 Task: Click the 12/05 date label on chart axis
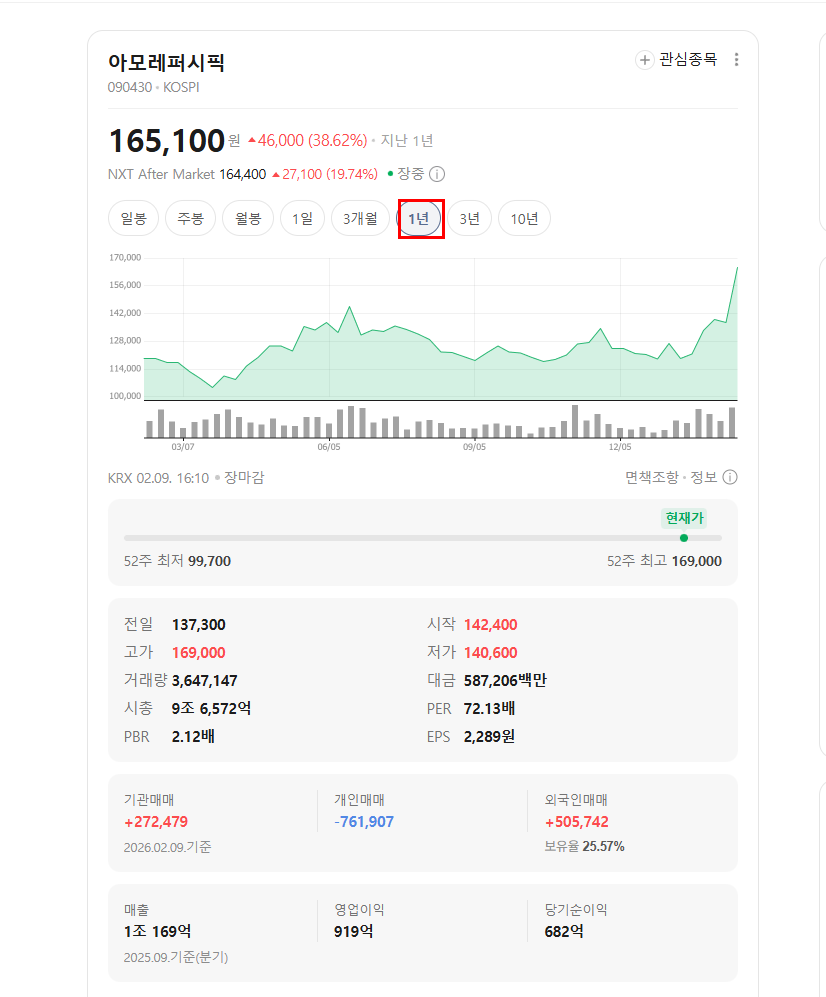(x=620, y=447)
